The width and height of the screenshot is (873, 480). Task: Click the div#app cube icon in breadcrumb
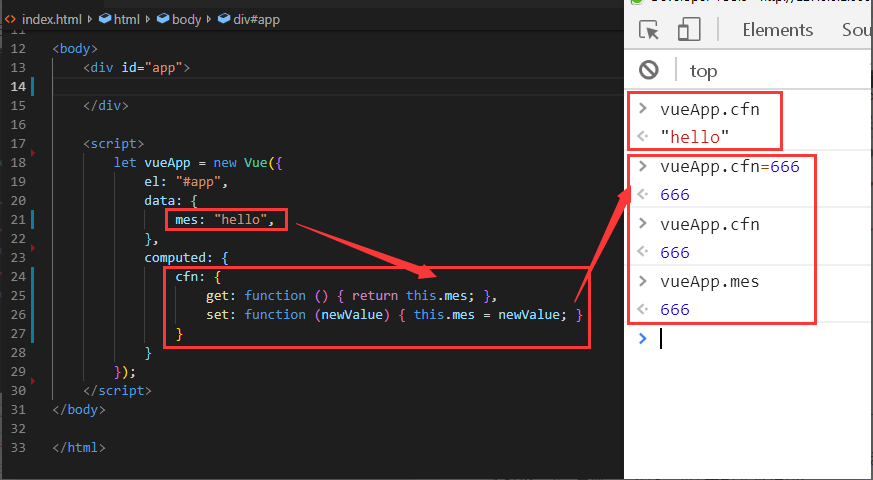tap(224, 19)
